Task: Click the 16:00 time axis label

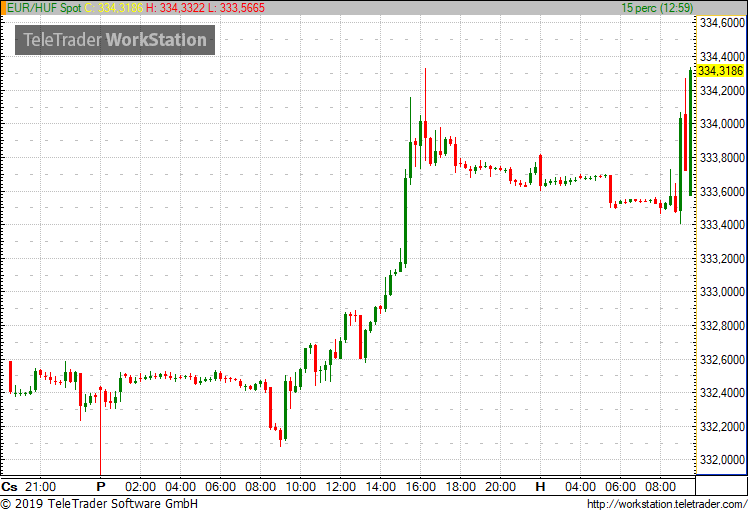Action: pyautogui.click(x=421, y=487)
